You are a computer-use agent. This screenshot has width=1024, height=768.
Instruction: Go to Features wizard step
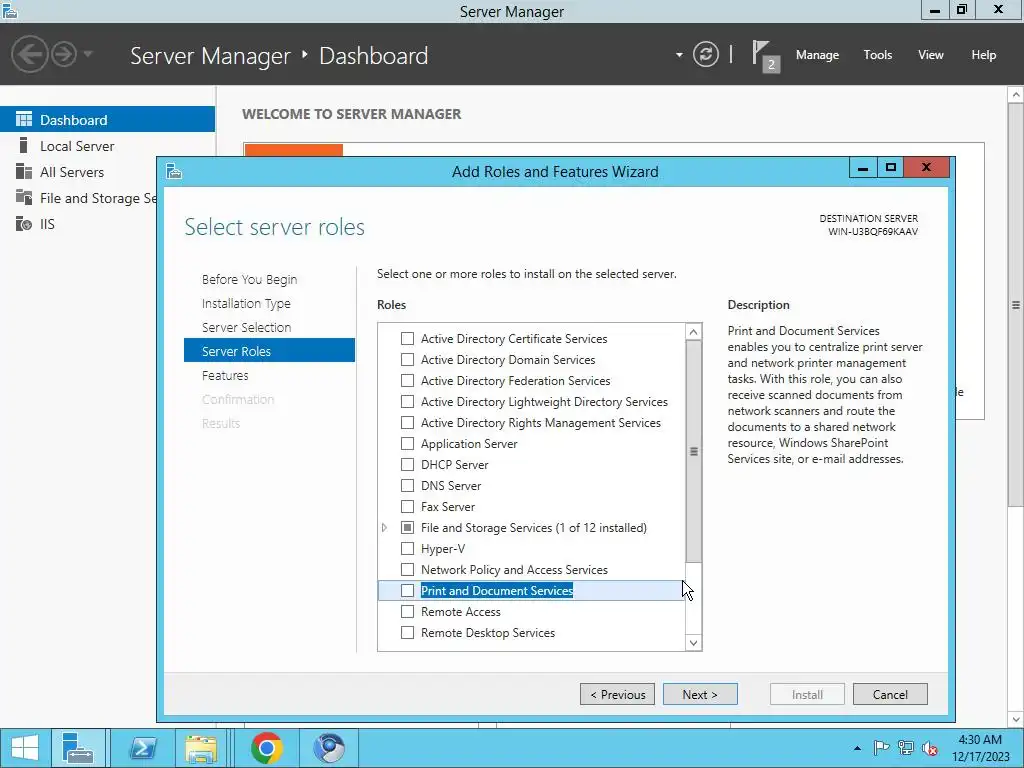click(225, 376)
